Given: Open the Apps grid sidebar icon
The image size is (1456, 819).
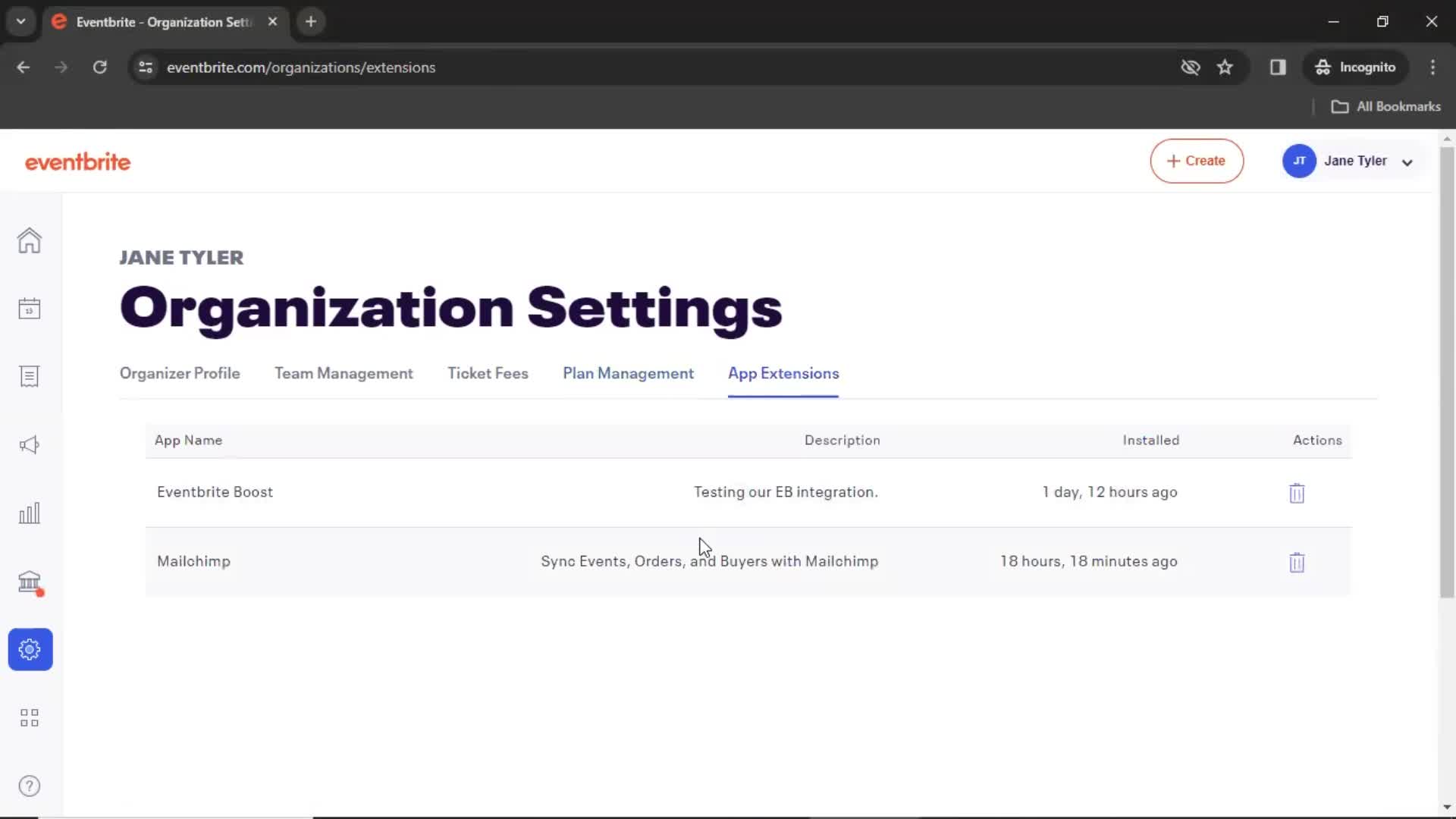Looking at the screenshot, I should coord(30,718).
